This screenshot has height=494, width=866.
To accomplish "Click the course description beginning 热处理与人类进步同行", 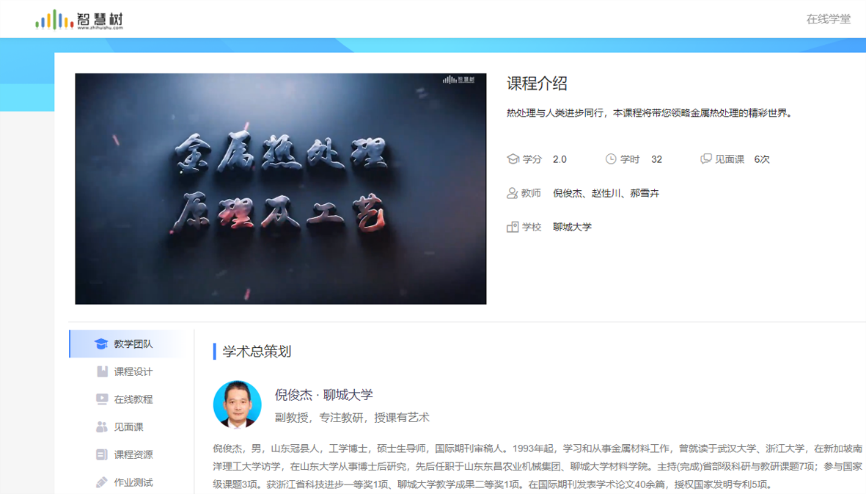I will click(x=650, y=113).
